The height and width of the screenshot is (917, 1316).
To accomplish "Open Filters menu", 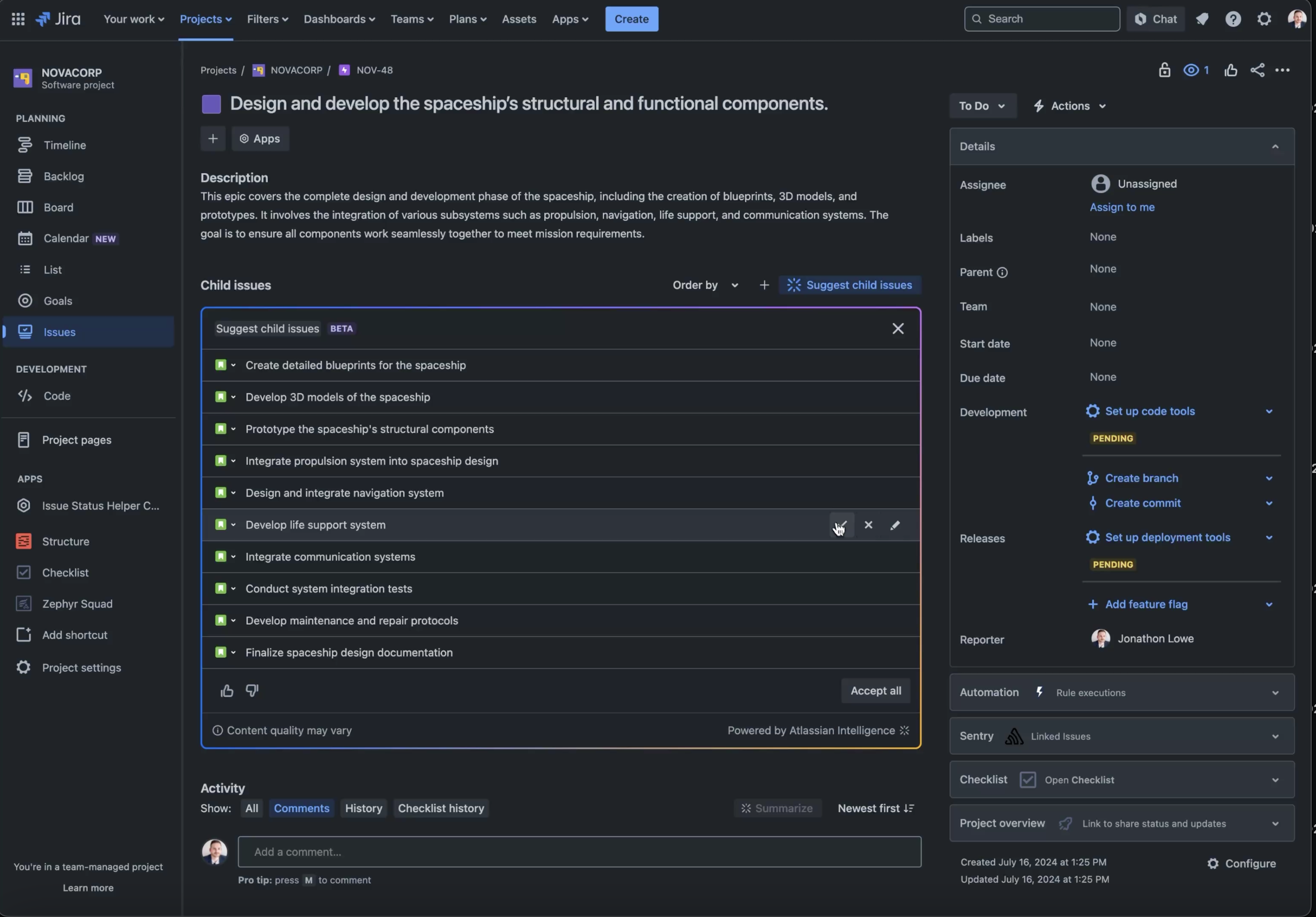I will pos(267,19).
